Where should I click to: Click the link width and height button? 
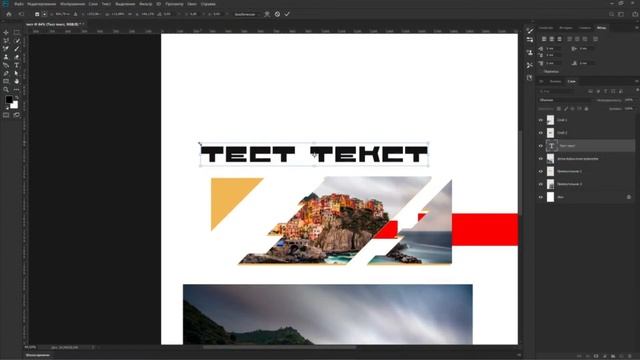tap(130, 14)
